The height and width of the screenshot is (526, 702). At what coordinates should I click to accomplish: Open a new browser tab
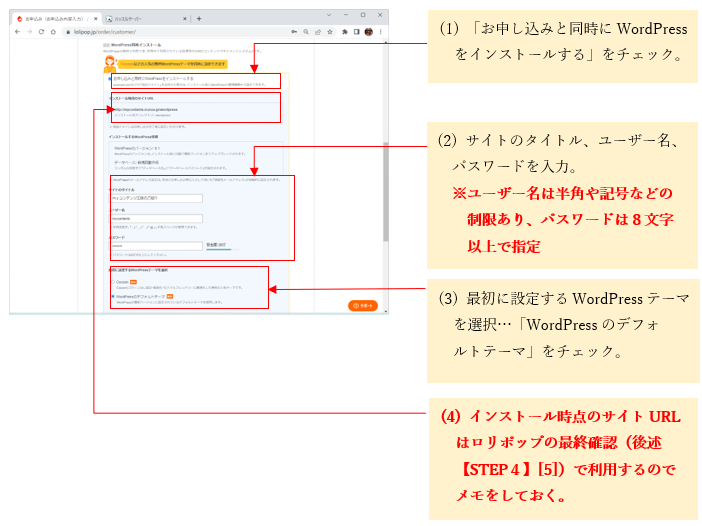coord(199,18)
